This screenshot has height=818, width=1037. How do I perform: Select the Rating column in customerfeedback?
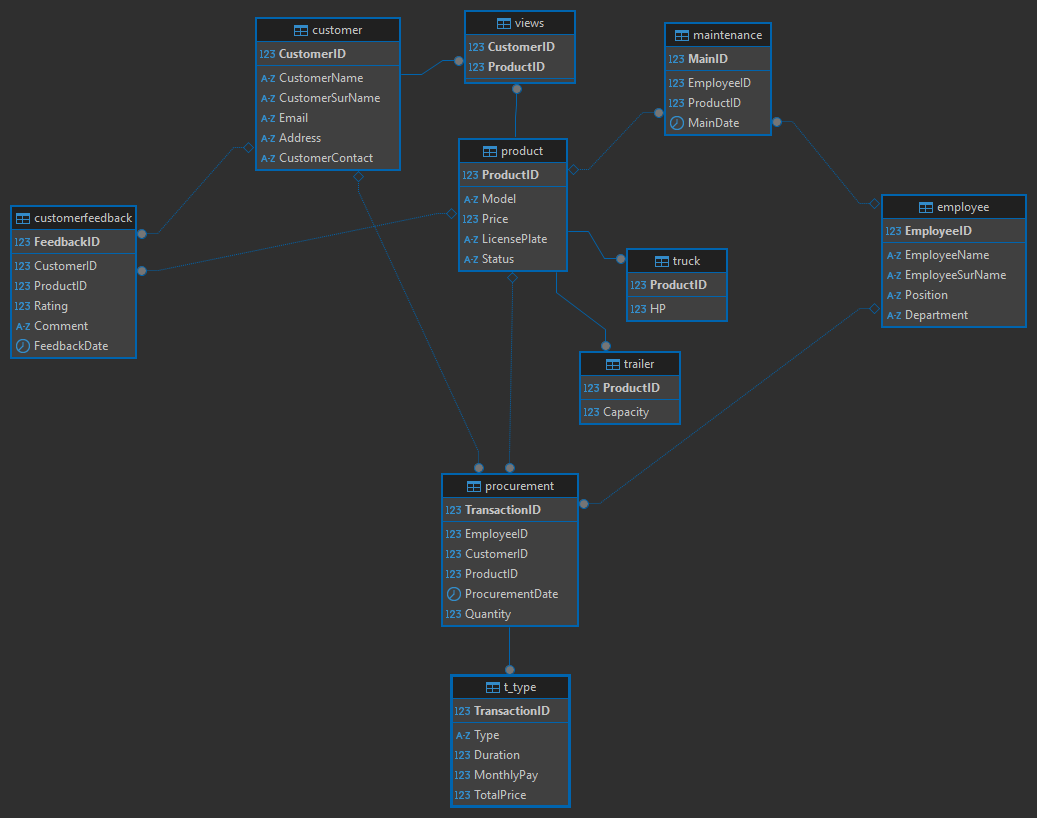coord(51,306)
